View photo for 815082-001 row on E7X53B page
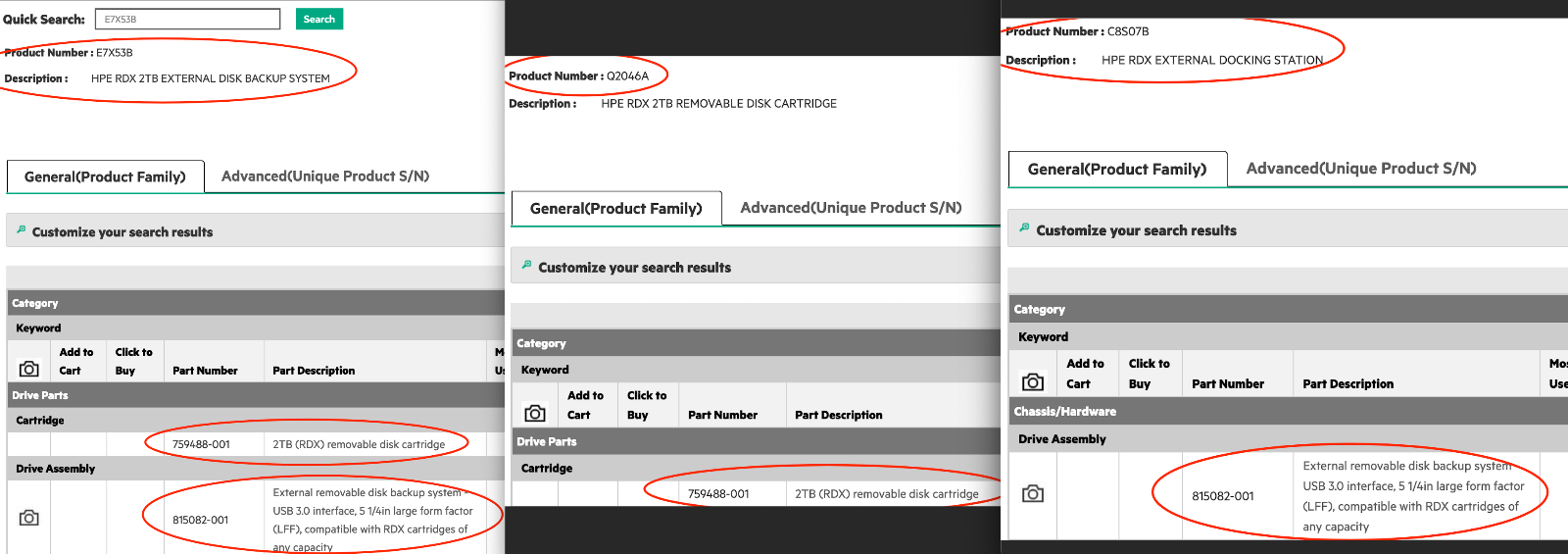Image resolution: width=1568 pixels, height=554 pixels. [x=29, y=517]
